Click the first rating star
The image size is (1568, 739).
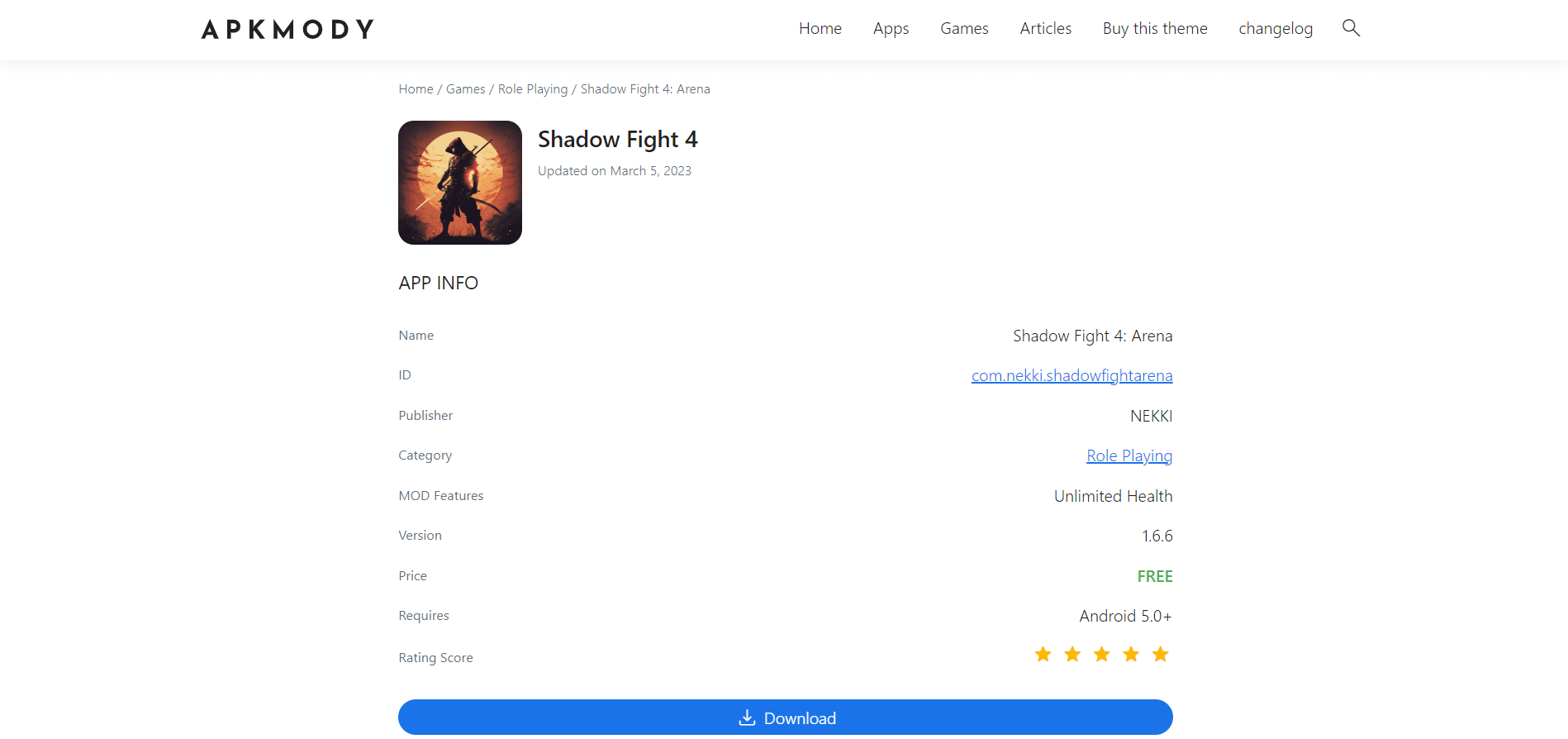click(1043, 655)
